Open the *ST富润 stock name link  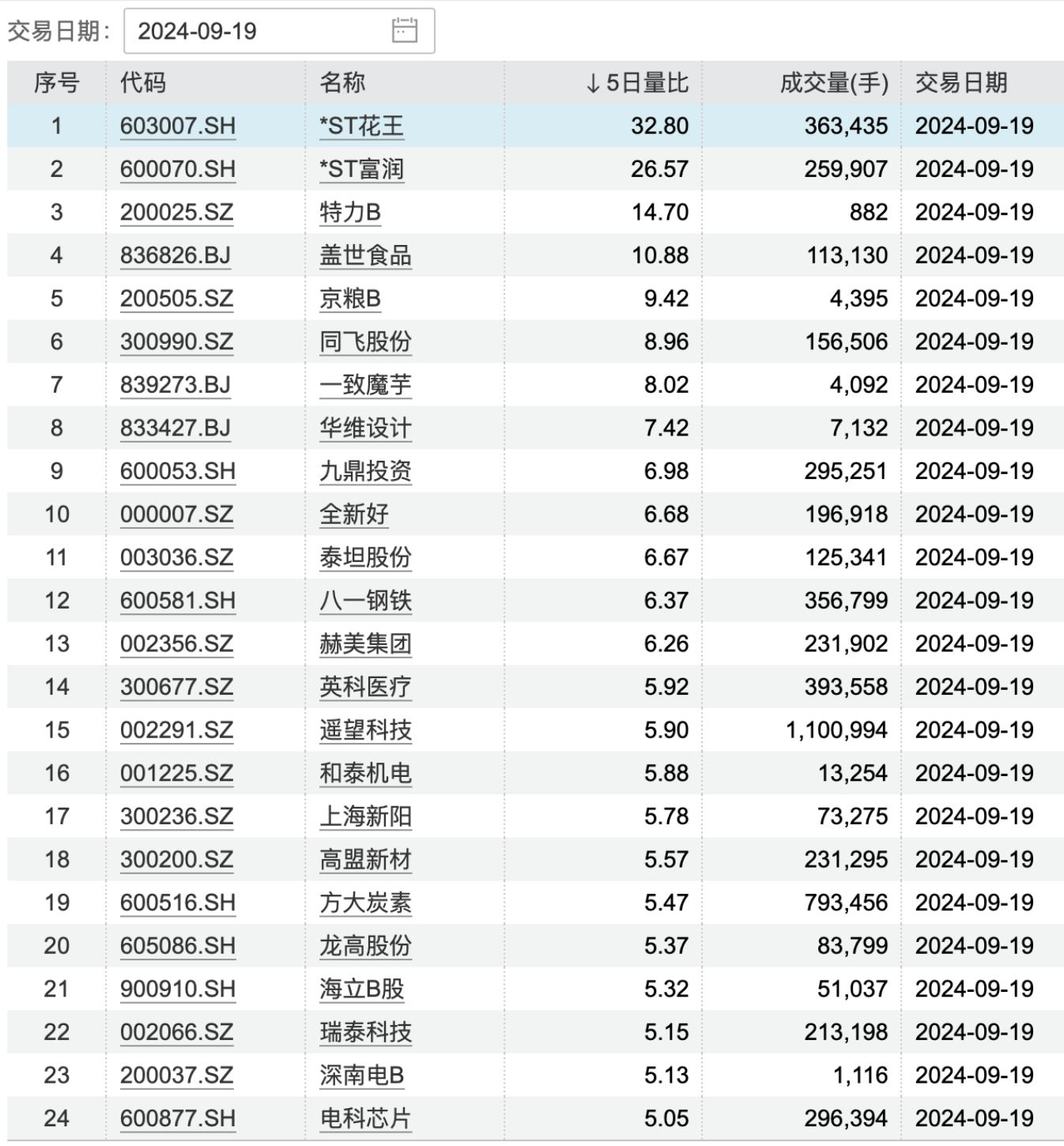pos(362,169)
